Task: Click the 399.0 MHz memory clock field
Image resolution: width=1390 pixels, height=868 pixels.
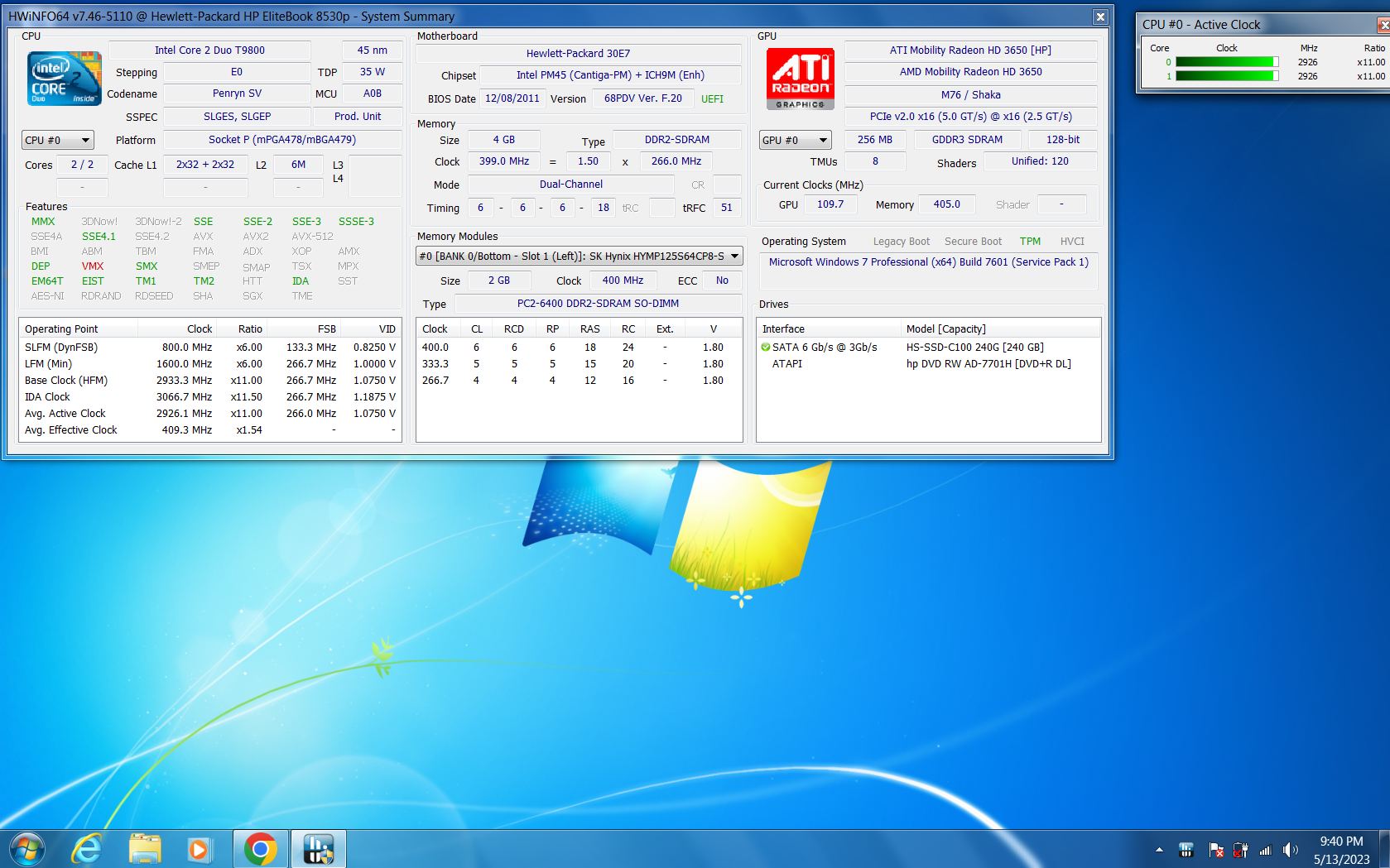Action: pyautogui.click(x=504, y=161)
